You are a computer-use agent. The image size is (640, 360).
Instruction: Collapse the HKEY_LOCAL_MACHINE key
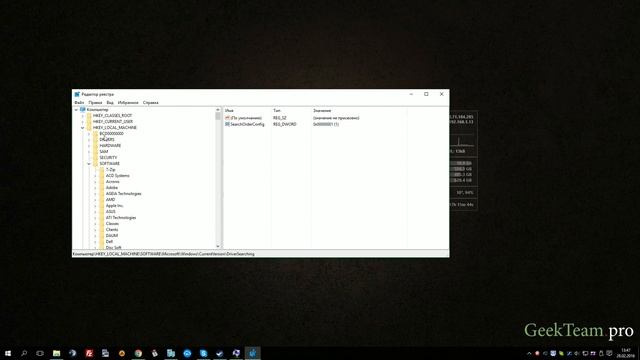click(83, 128)
